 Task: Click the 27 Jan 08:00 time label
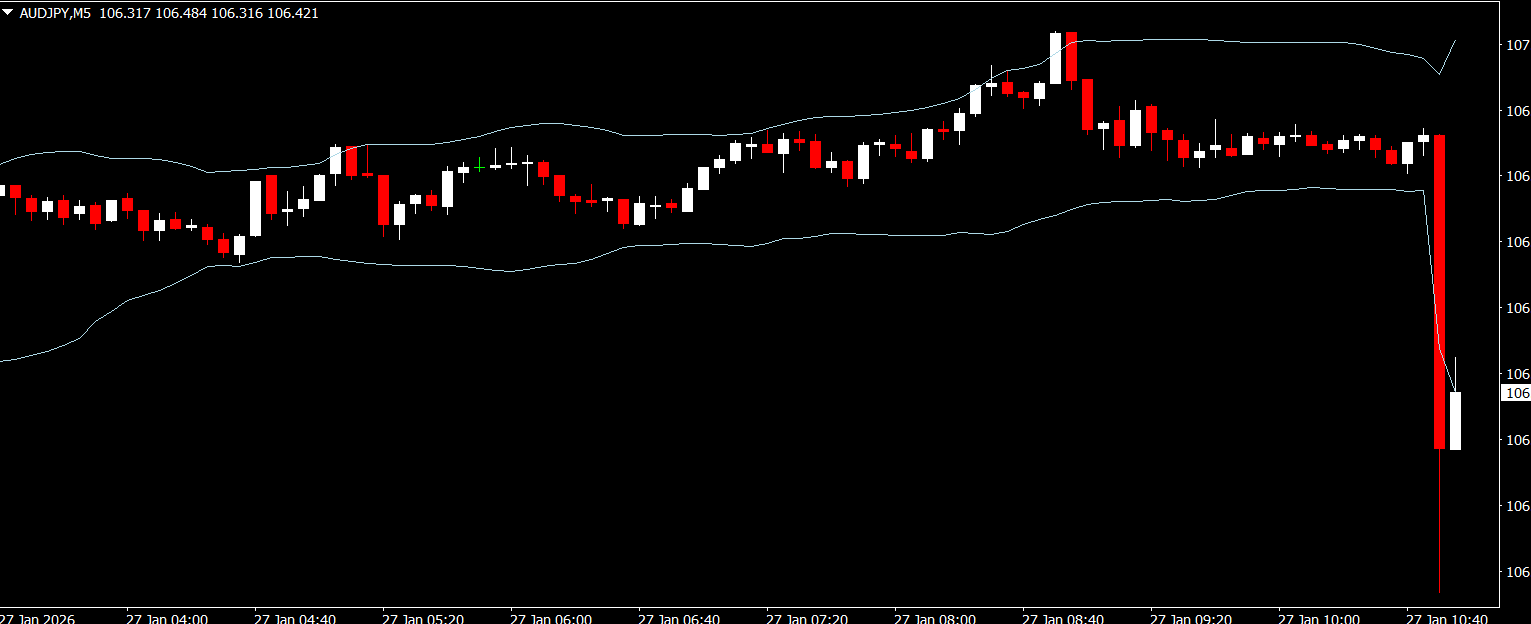tap(934, 618)
